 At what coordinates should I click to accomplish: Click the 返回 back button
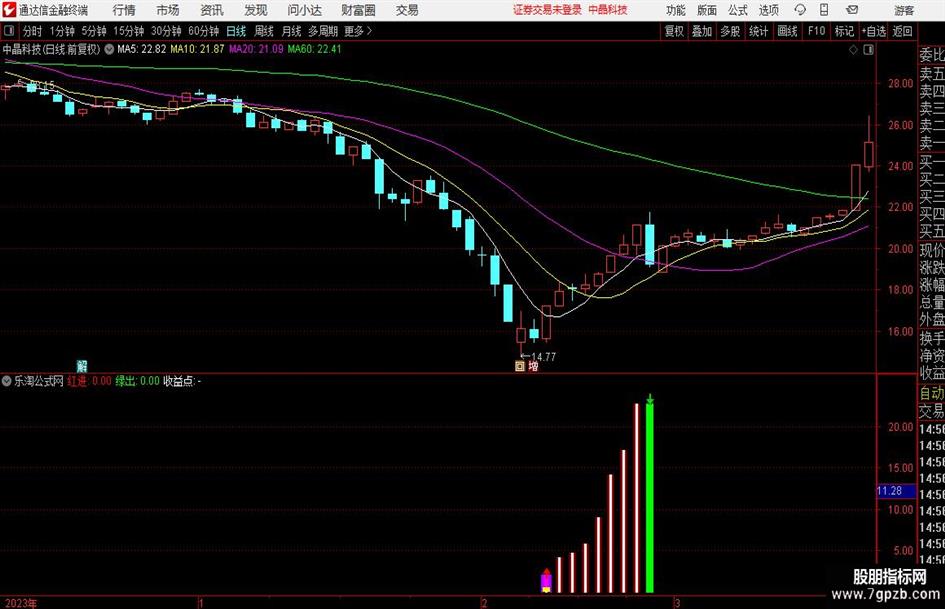click(x=902, y=31)
